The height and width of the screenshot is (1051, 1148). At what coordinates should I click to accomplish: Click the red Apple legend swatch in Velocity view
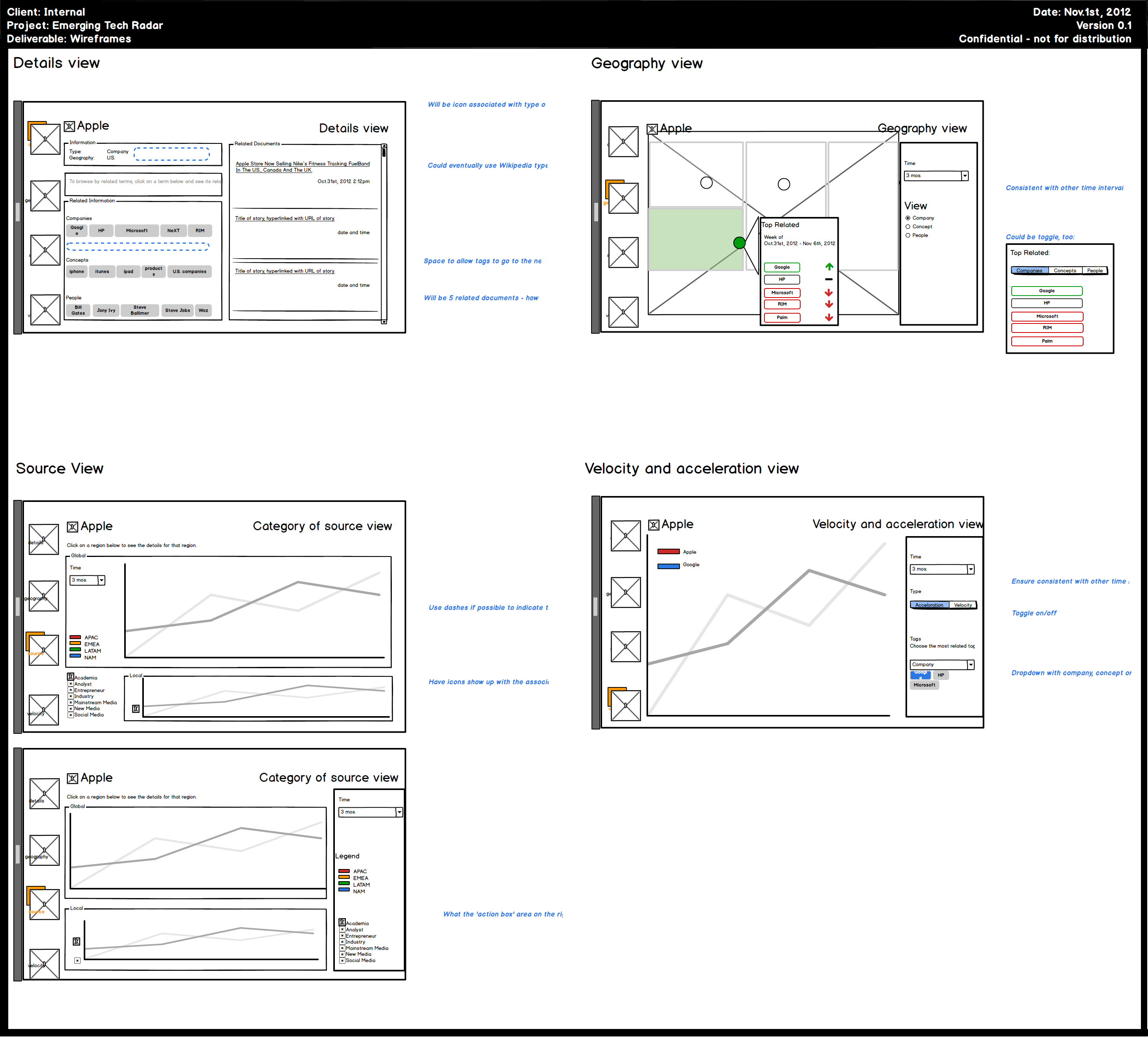(x=668, y=552)
